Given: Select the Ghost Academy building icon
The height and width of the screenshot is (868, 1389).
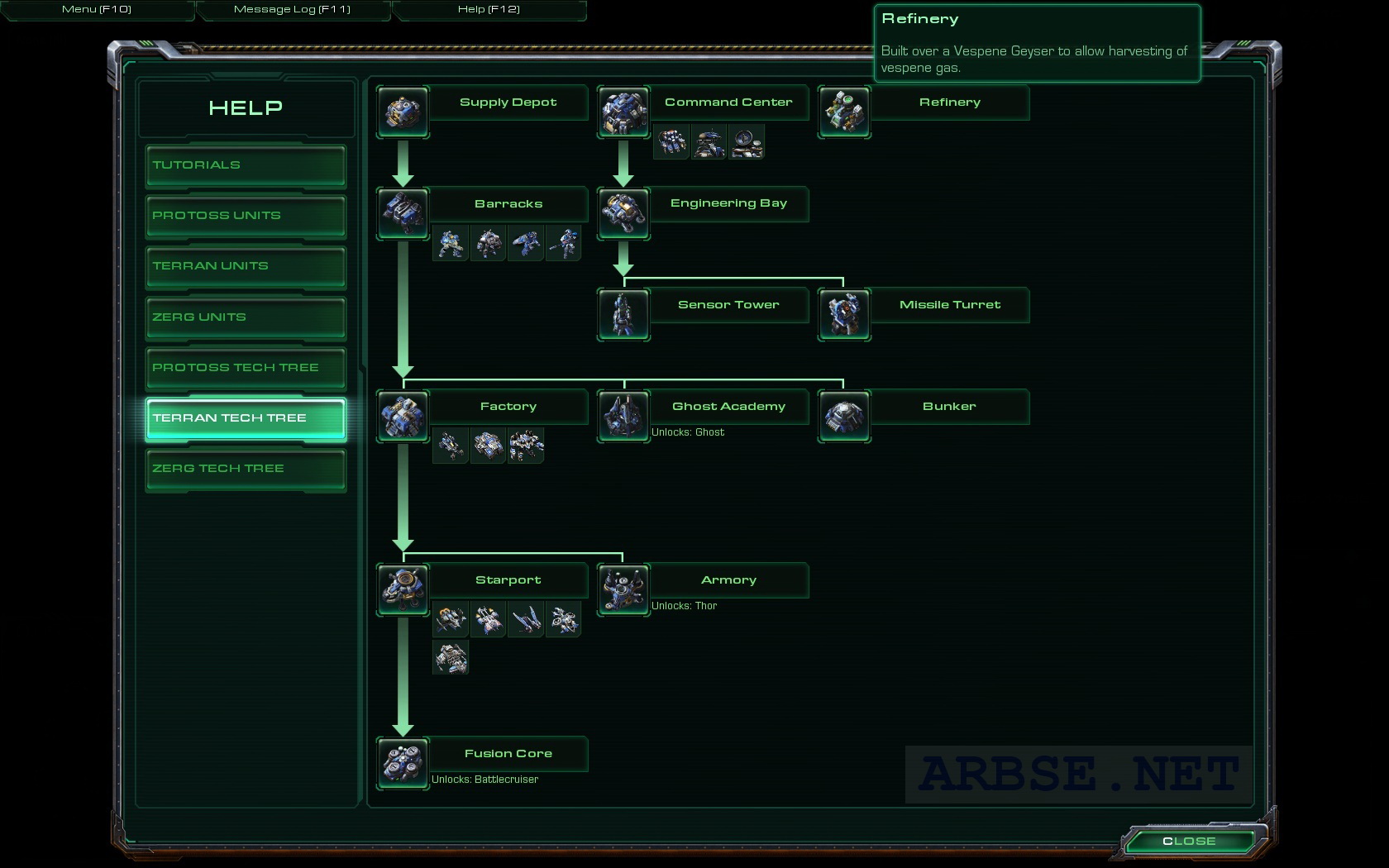Looking at the screenshot, I should [x=623, y=416].
